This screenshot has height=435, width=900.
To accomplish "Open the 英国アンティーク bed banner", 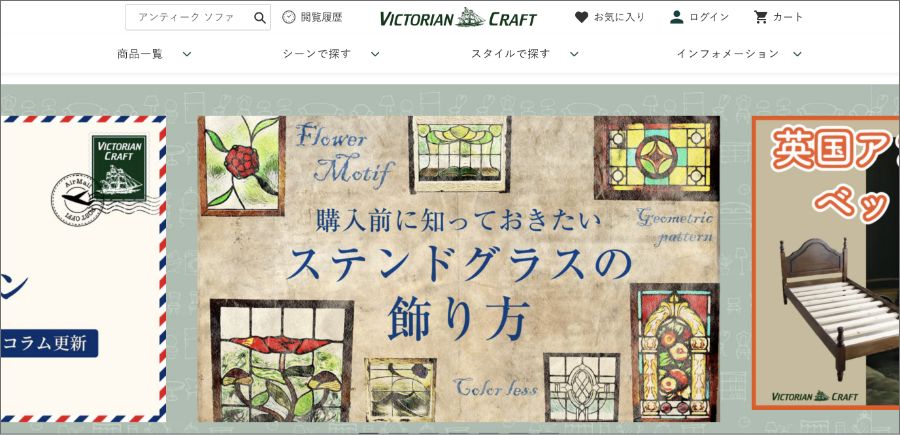I will click(826, 263).
